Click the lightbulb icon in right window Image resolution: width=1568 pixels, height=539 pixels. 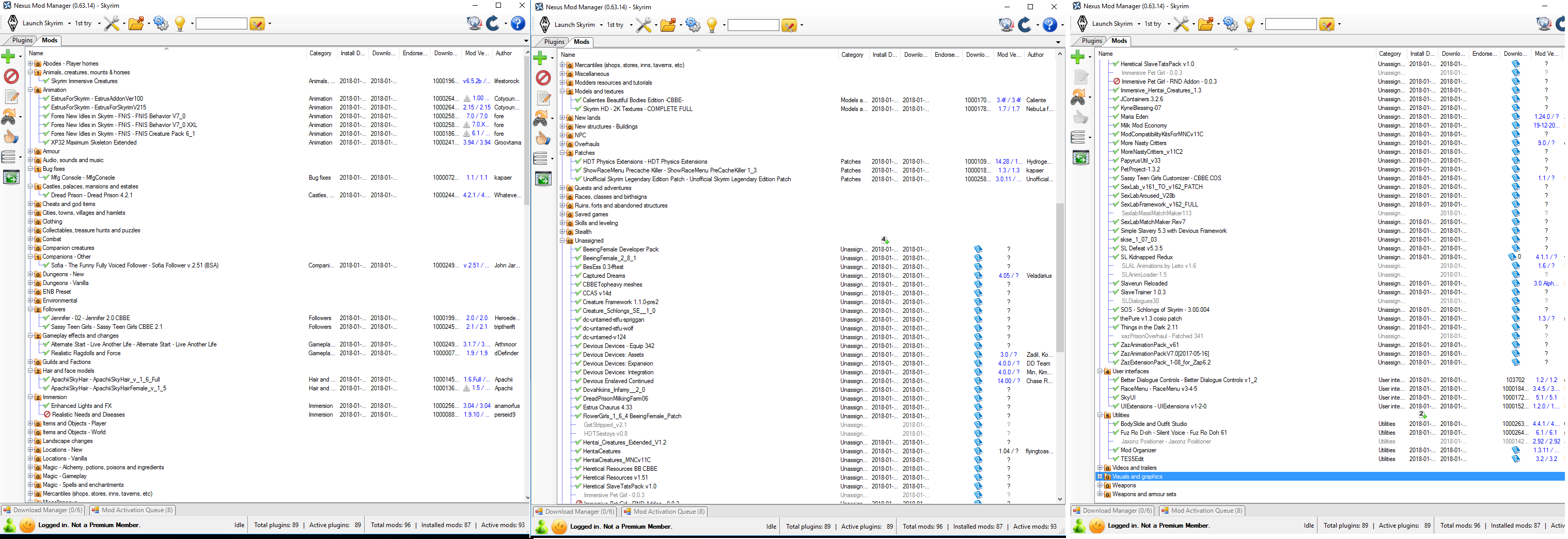[x=1250, y=24]
